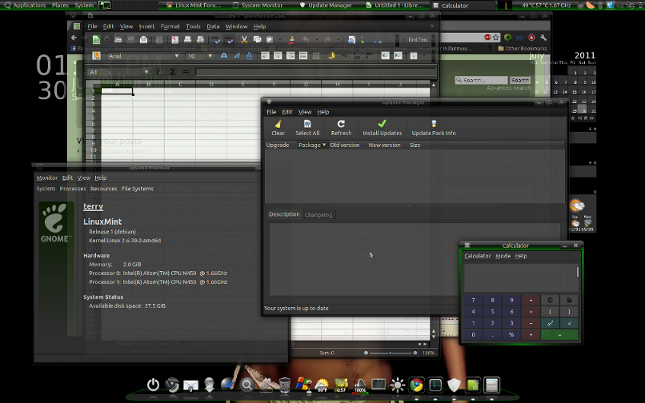Open the Mode menu in Calculator
Screen dimensions: 645x403
tap(503, 256)
